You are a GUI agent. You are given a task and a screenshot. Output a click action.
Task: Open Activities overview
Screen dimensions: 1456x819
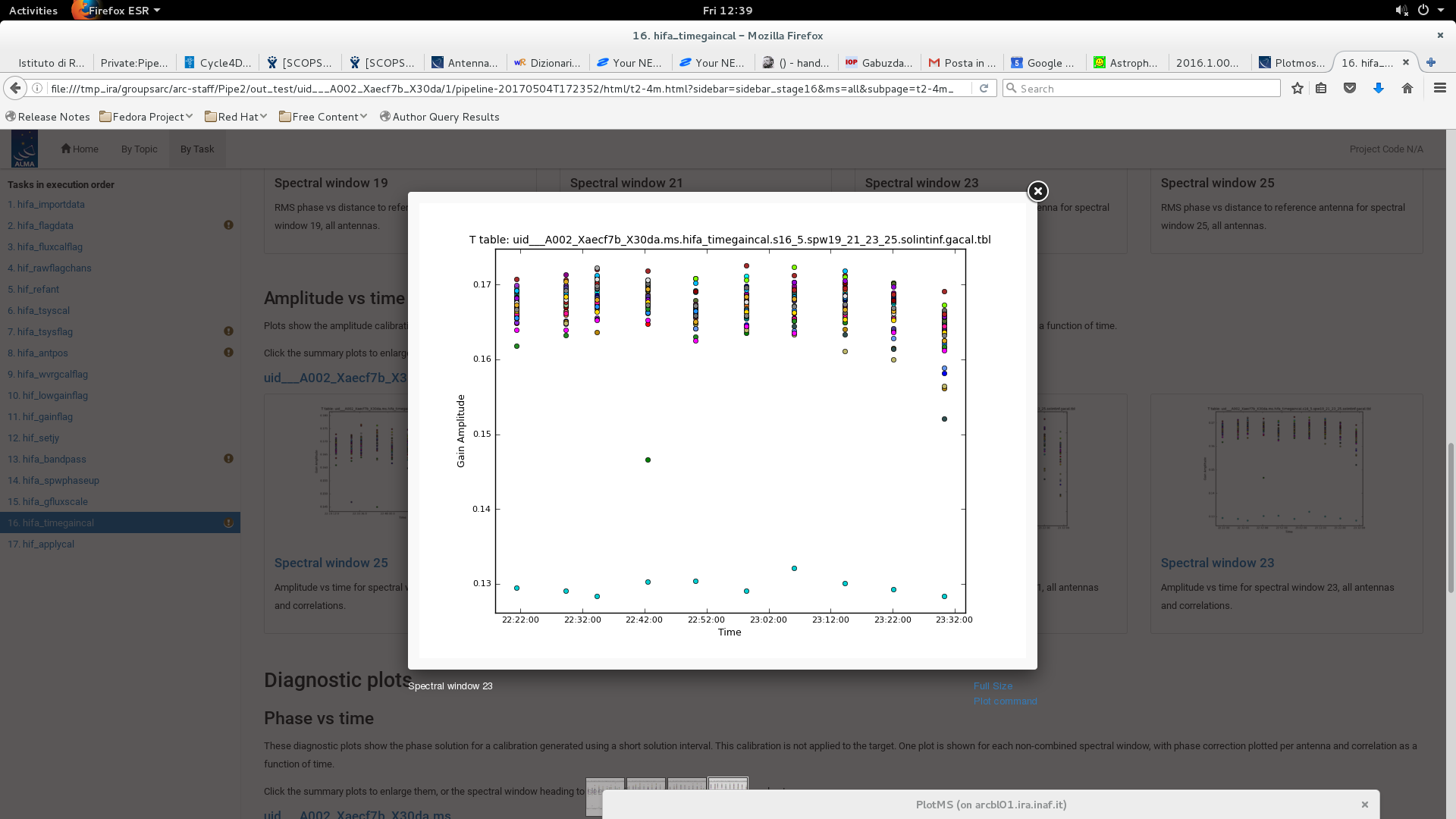[33, 11]
